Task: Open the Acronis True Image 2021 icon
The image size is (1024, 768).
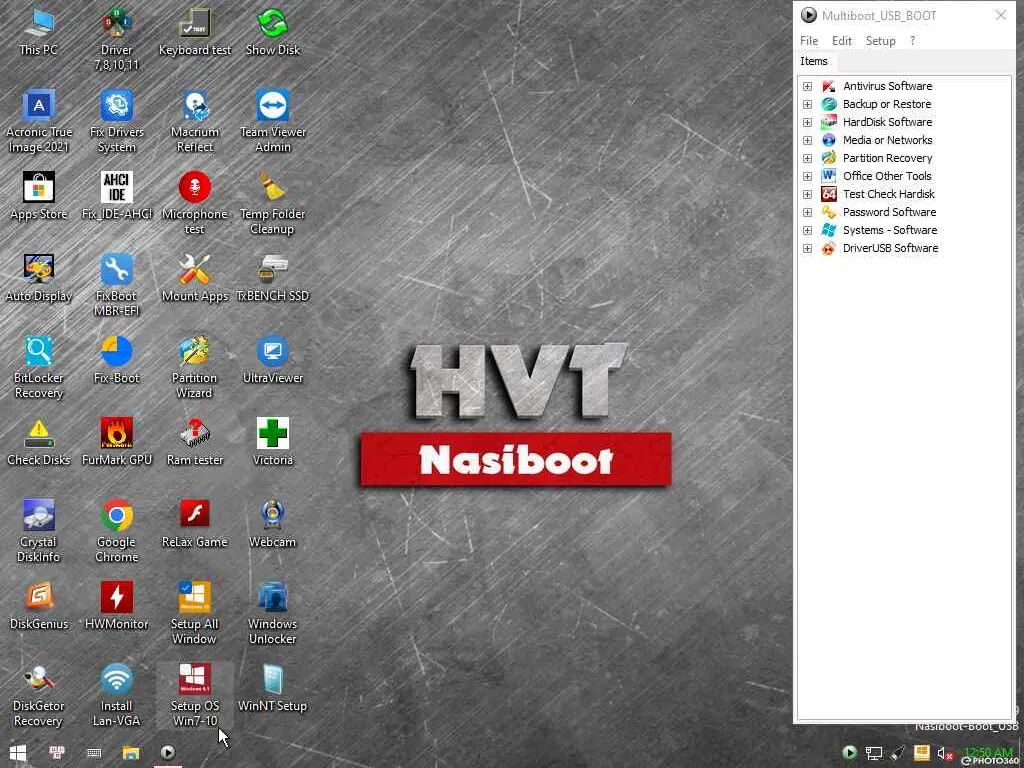Action: [x=39, y=122]
